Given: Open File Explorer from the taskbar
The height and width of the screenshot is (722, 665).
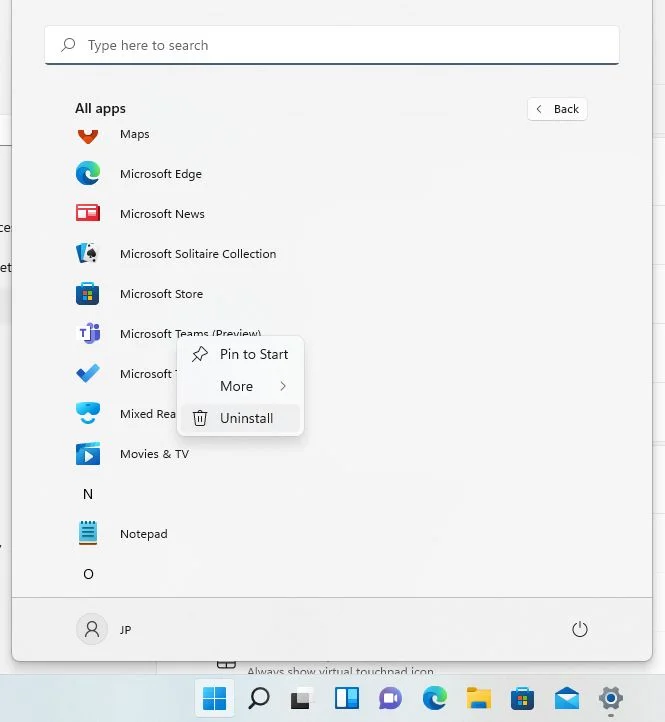Looking at the screenshot, I should click(x=479, y=698).
